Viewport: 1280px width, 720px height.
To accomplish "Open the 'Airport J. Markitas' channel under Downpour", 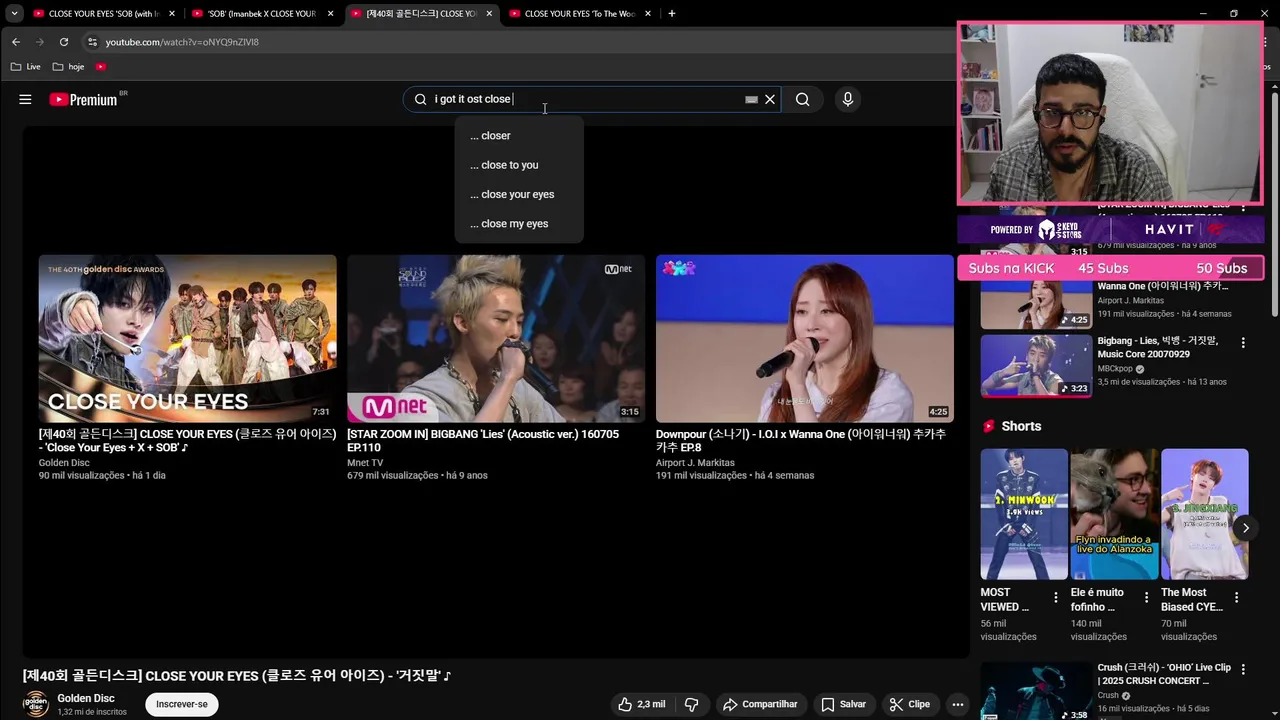I will 695,463.
